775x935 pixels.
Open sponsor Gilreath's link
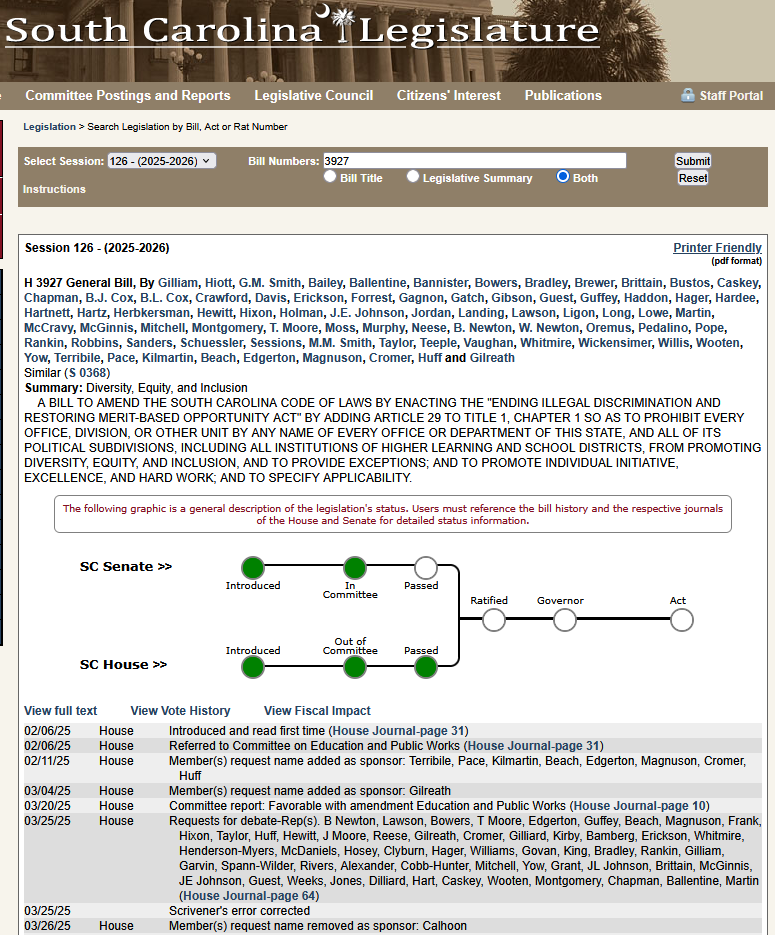492,358
